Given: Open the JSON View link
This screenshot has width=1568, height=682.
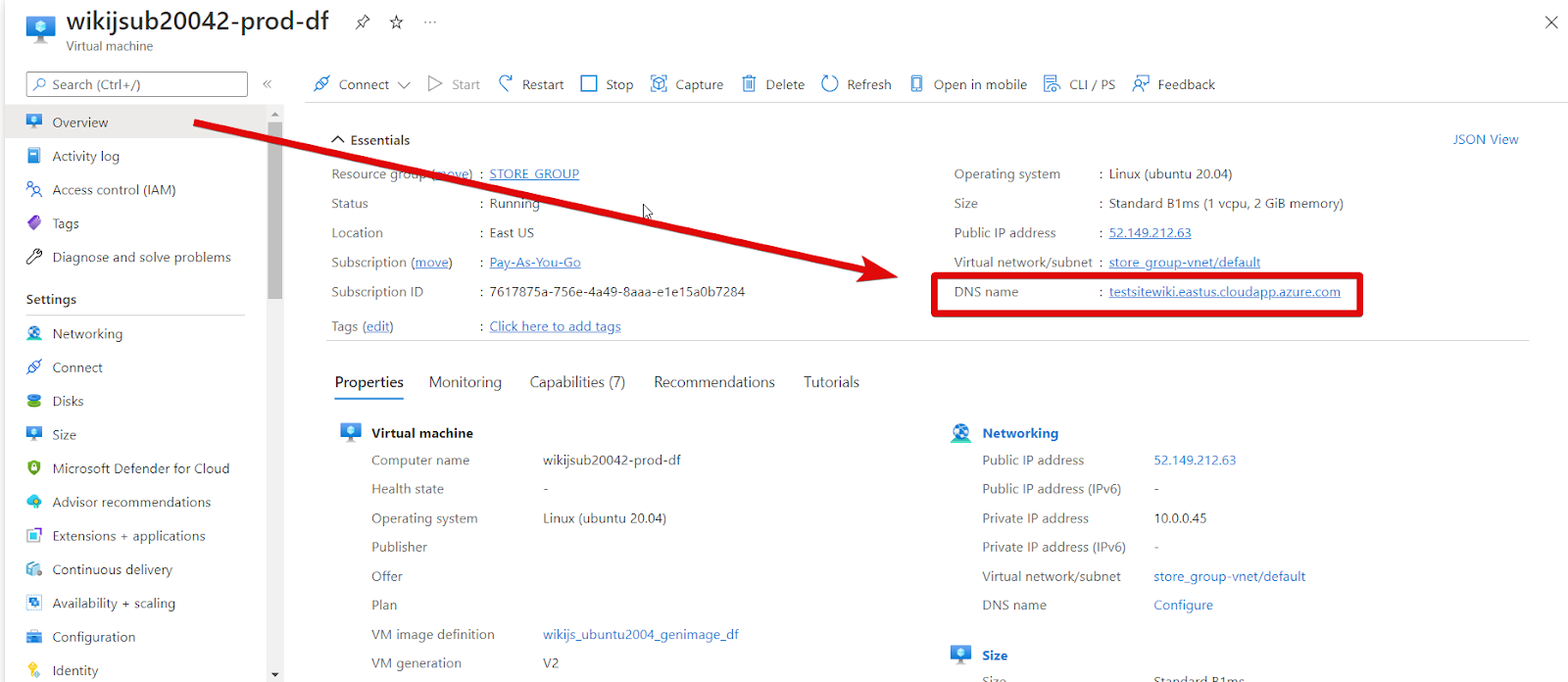Looking at the screenshot, I should [1486, 139].
